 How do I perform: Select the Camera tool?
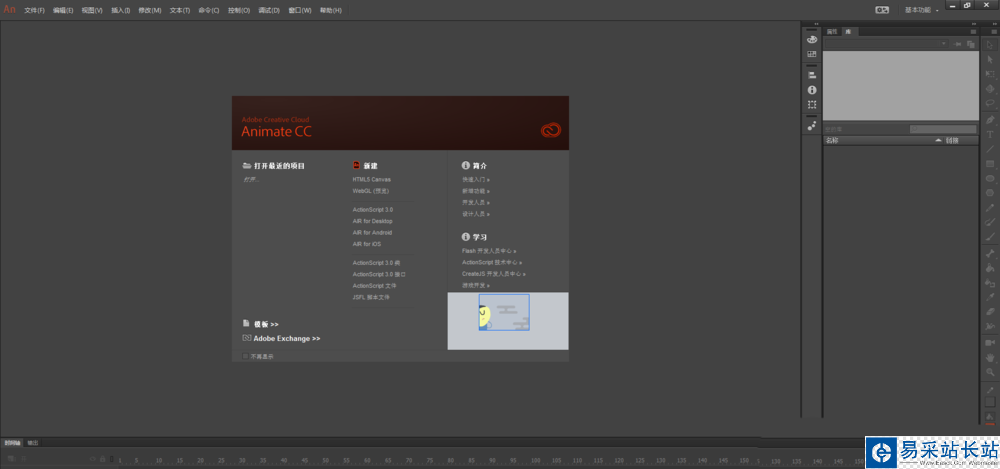pyautogui.click(x=990, y=343)
